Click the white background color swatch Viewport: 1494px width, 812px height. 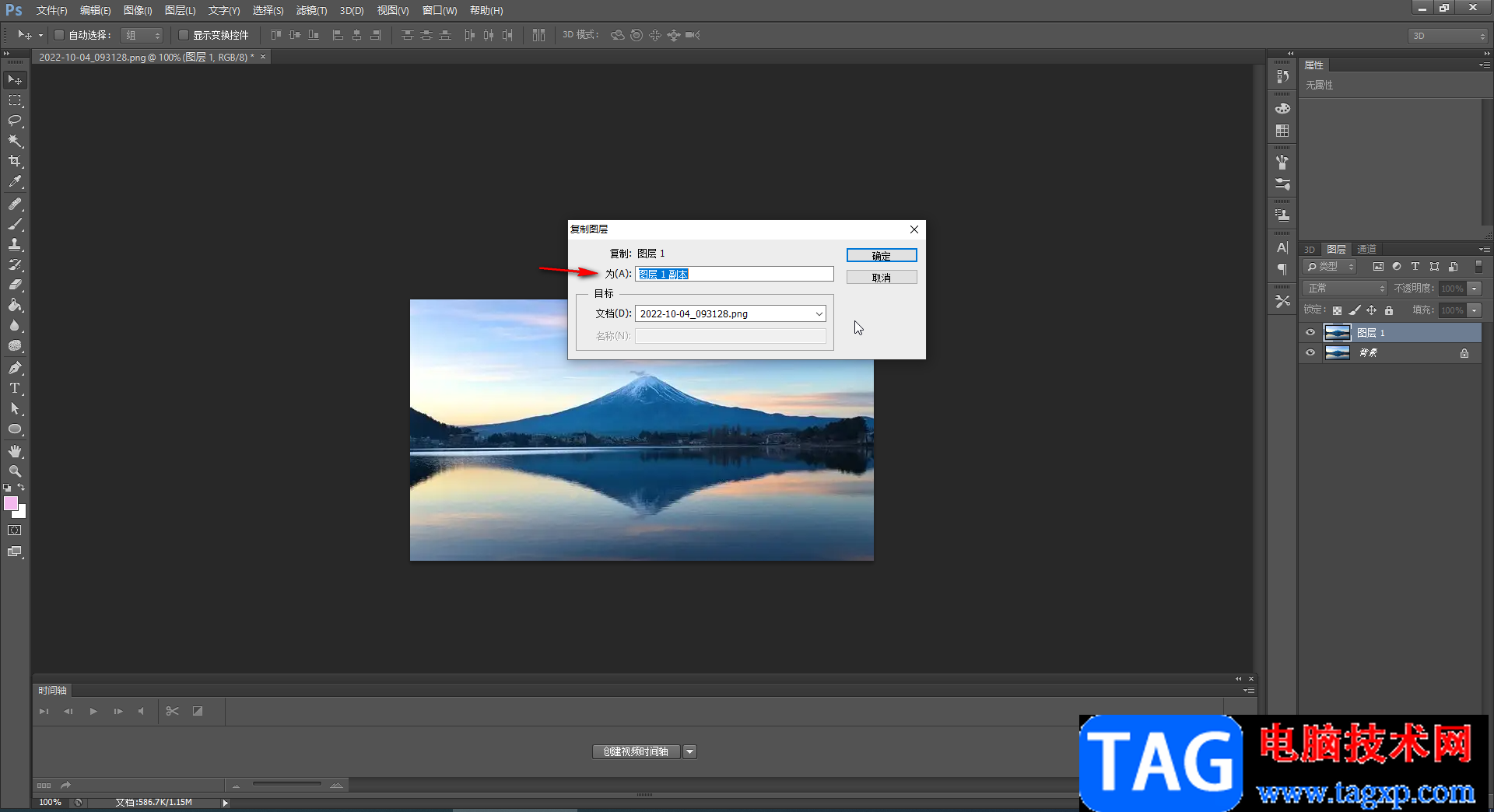(x=22, y=513)
